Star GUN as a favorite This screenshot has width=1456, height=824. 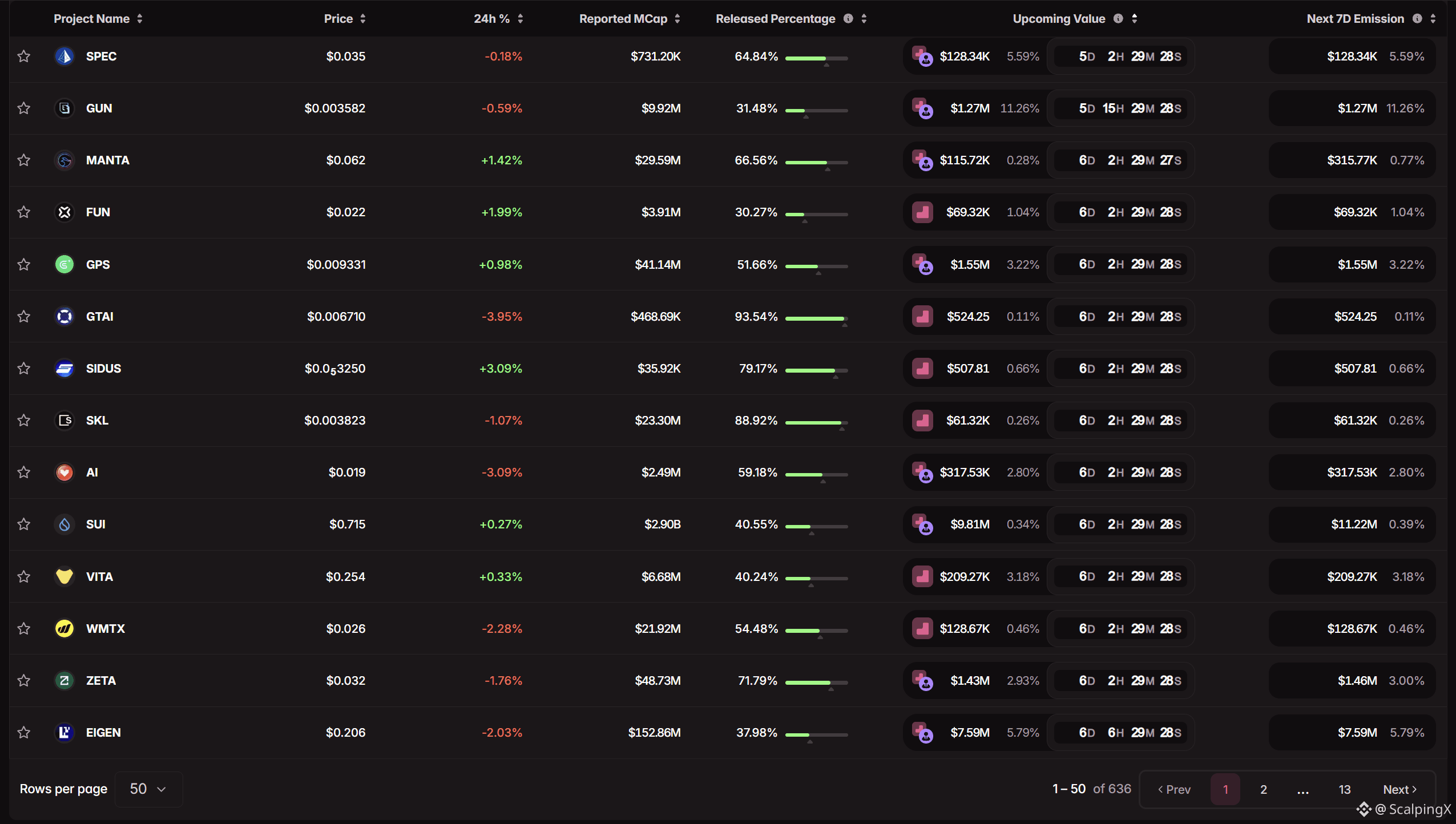[x=23, y=108]
